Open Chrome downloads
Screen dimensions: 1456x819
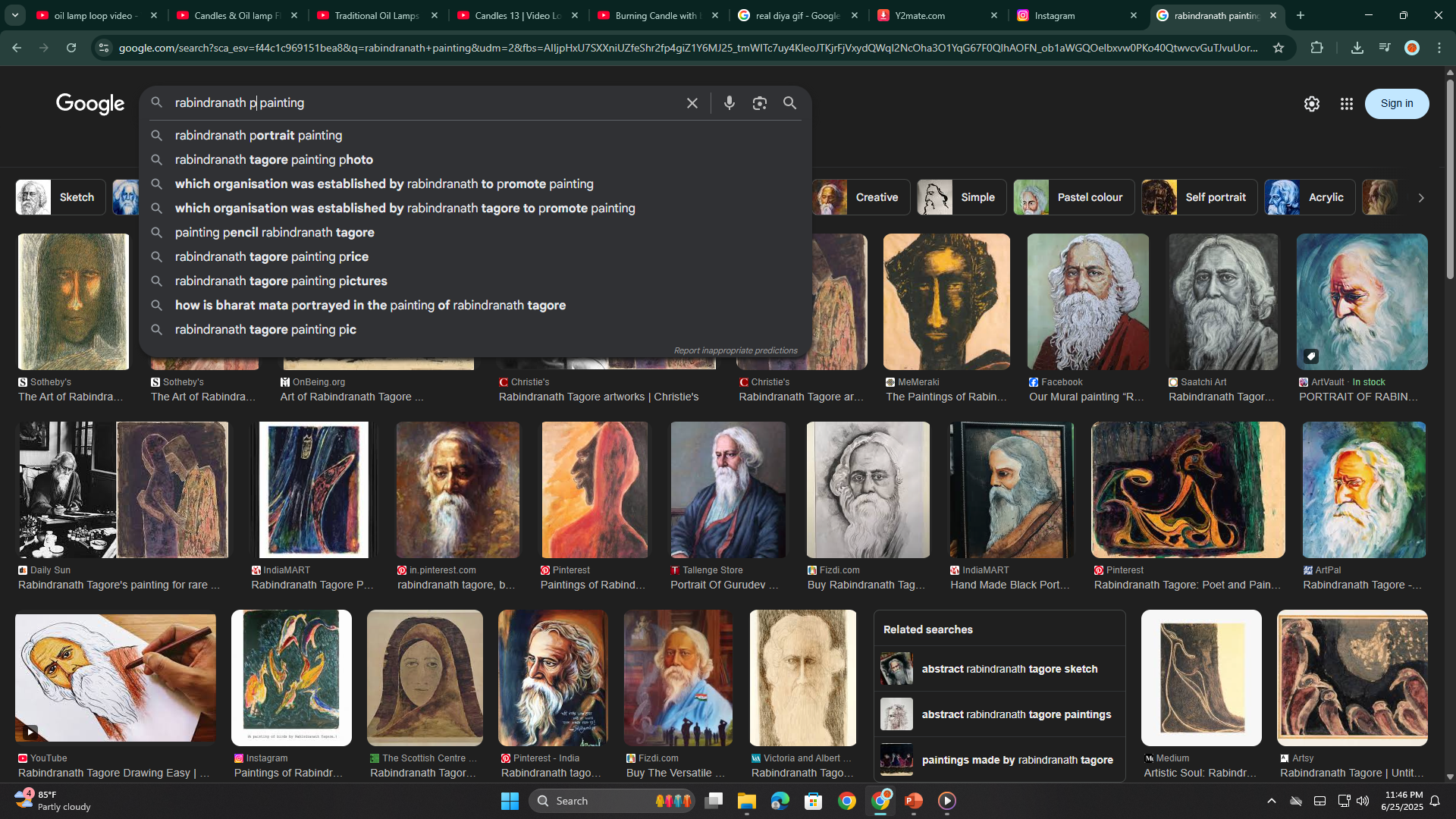(1357, 48)
